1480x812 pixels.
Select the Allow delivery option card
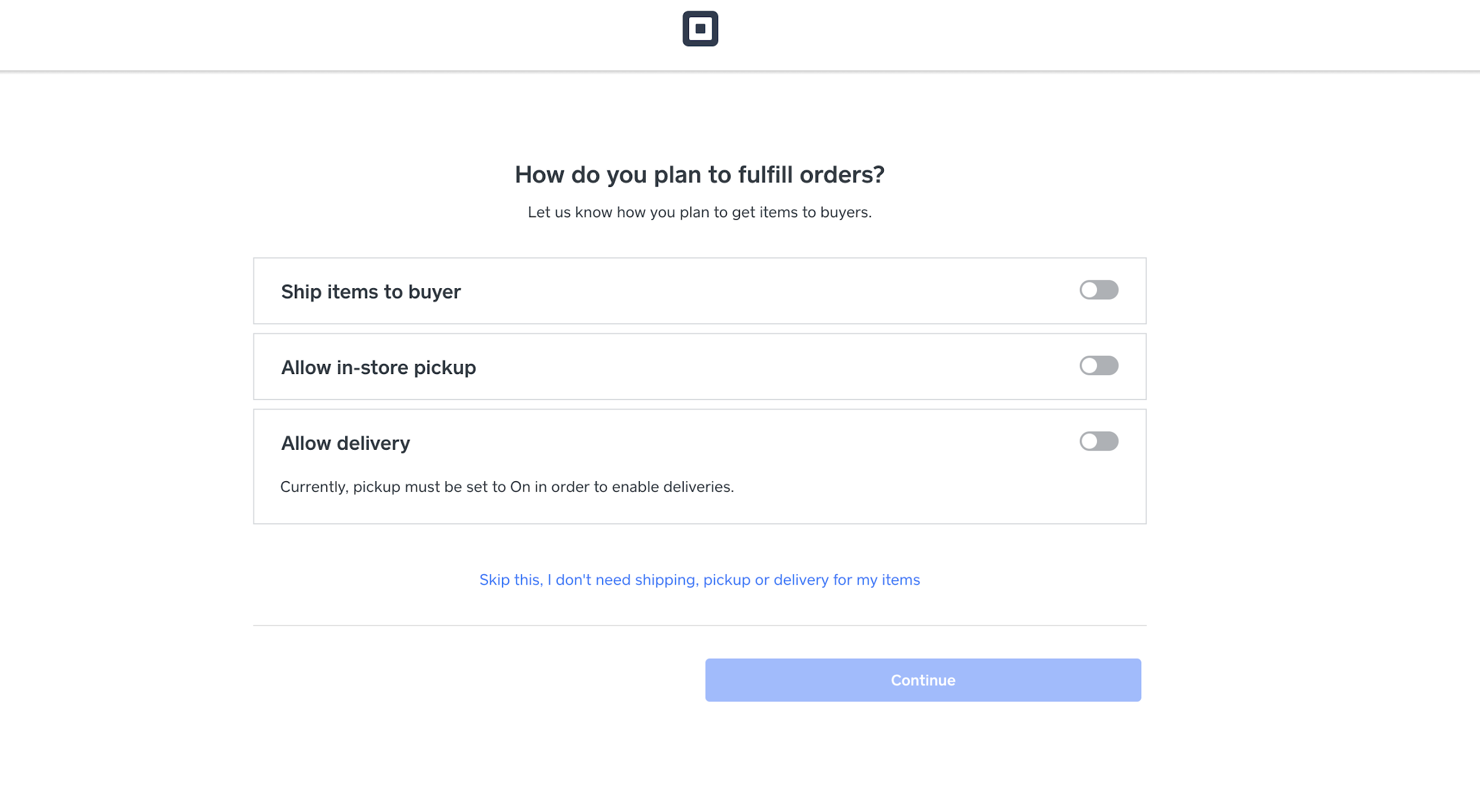(699, 466)
